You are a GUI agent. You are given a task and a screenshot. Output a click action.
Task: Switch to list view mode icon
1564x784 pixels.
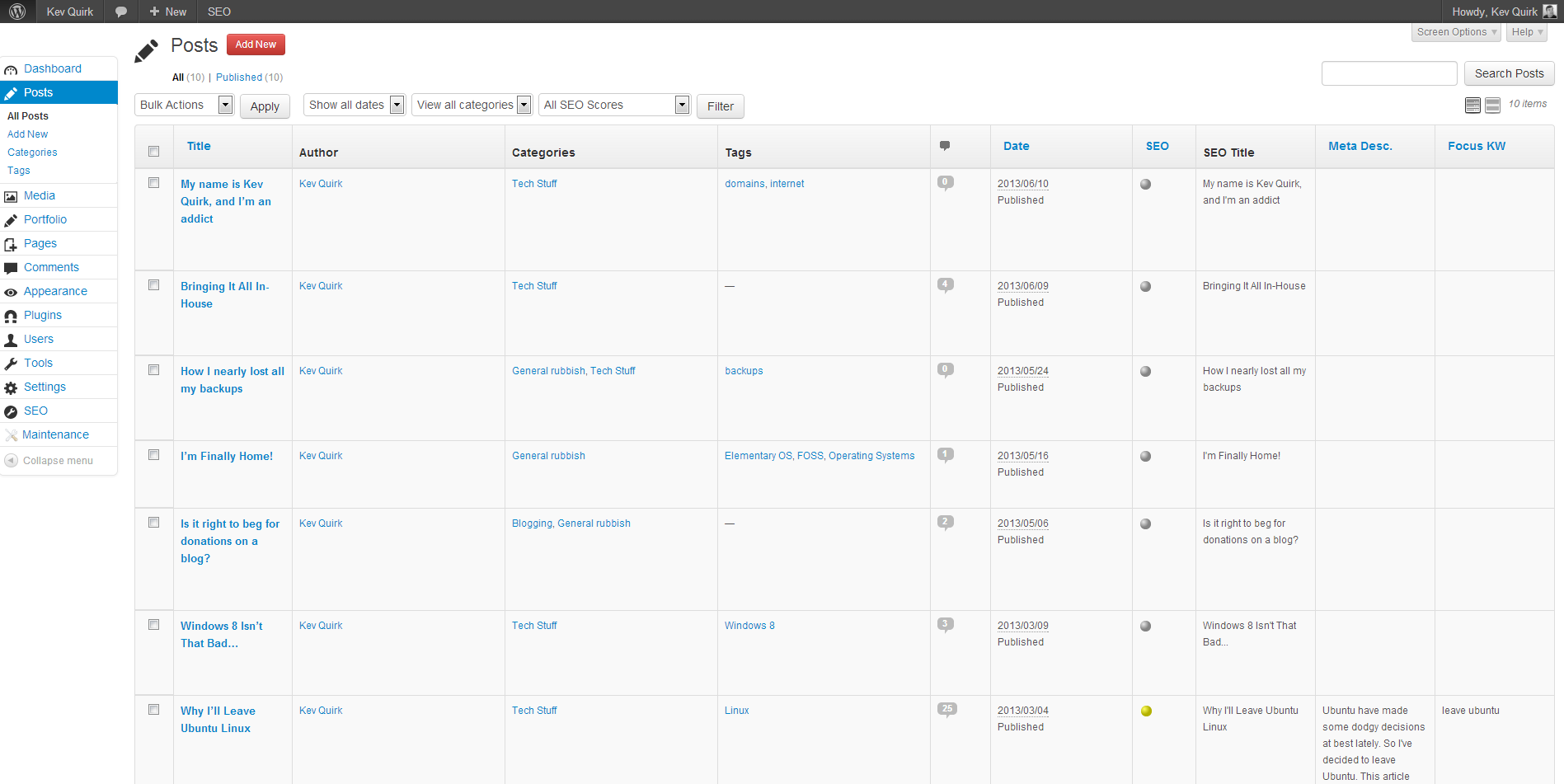point(1472,105)
